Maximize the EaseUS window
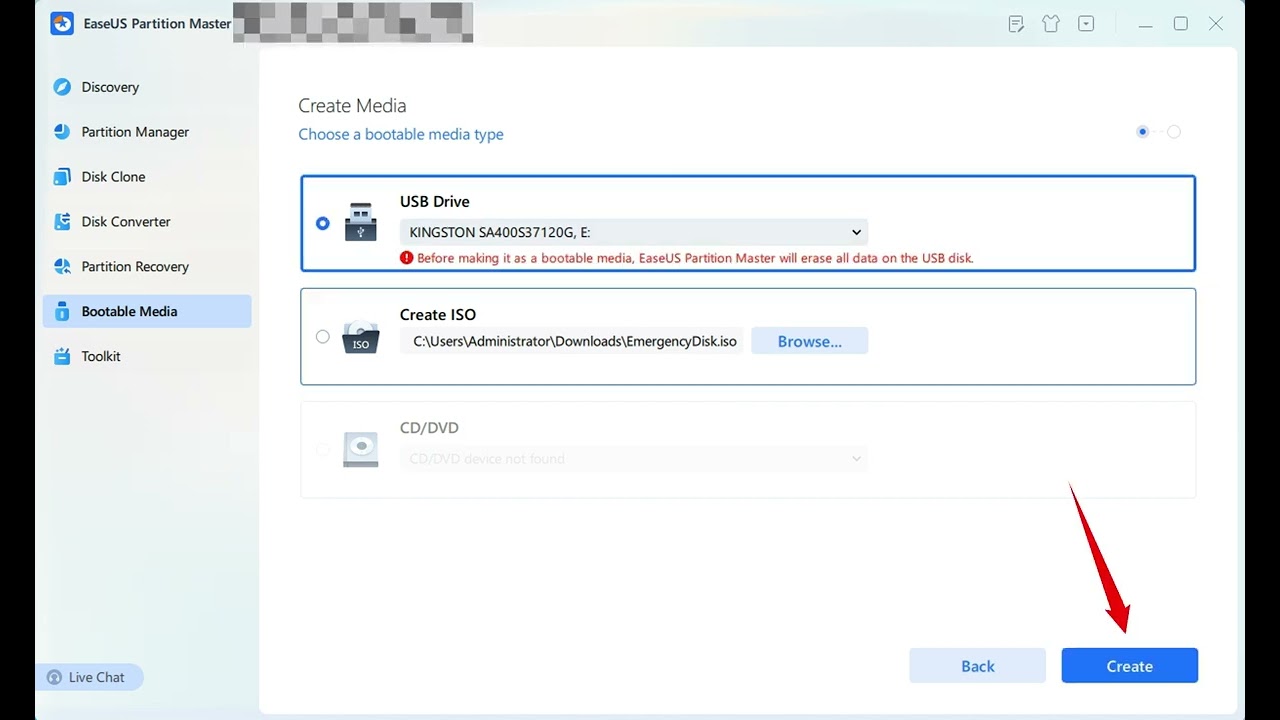1280x720 pixels. click(1181, 24)
